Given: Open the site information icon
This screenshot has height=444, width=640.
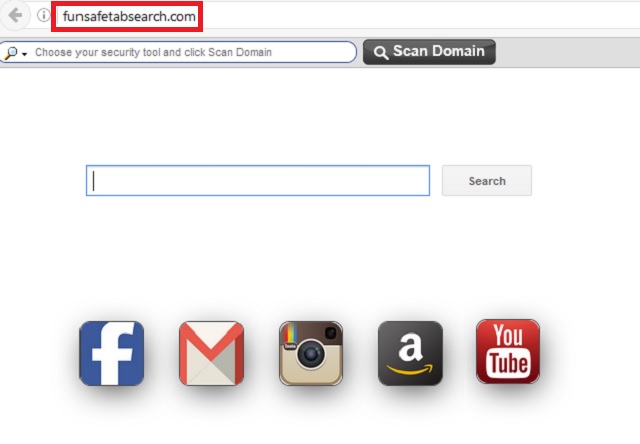Looking at the screenshot, I should tap(43, 16).
